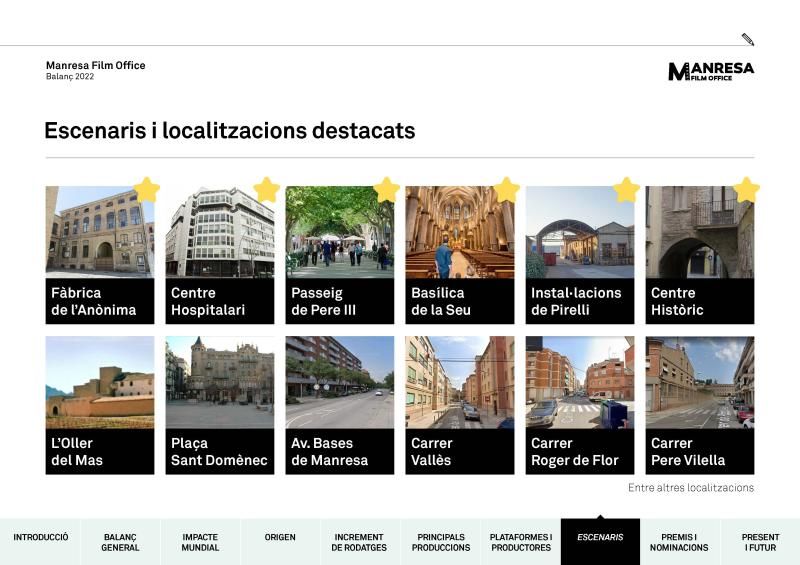Switch to the Impacte Mundial tab
800x565 pixels.
(x=201, y=542)
